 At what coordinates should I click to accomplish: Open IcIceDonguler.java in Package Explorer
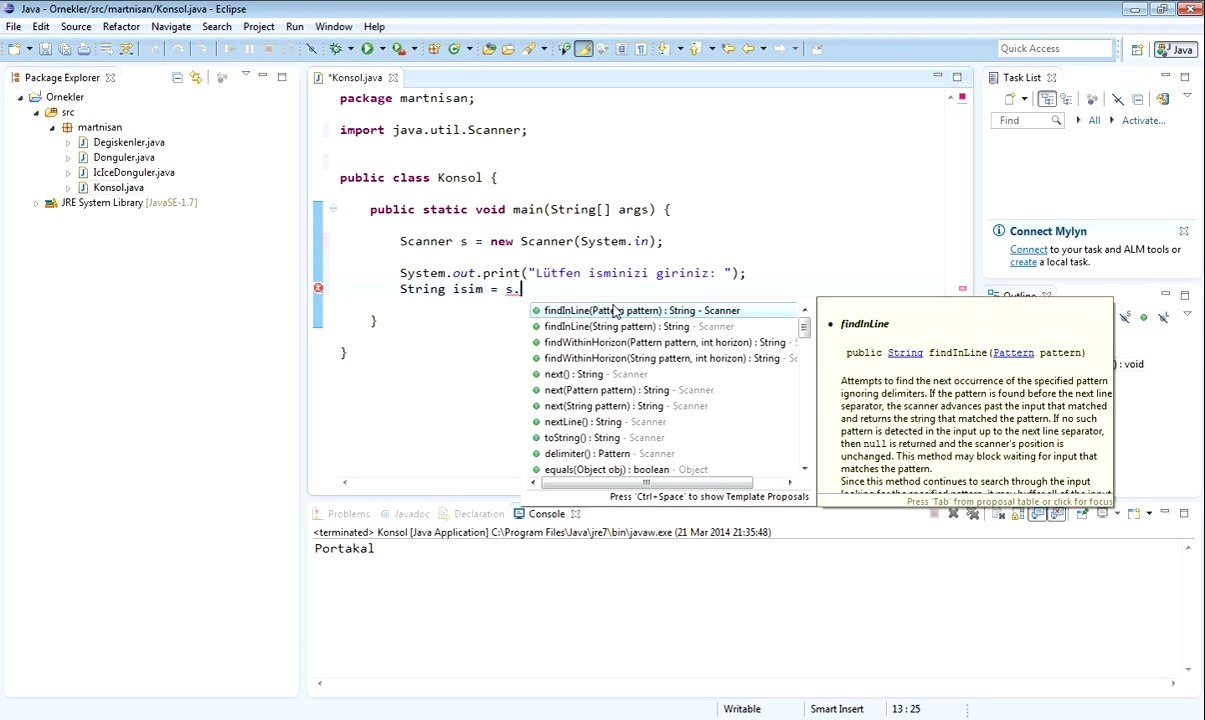click(x=133, y=172)
